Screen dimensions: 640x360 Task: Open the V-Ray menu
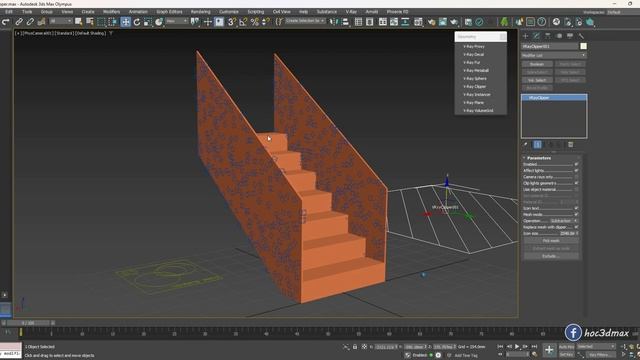(x=351, y=12)
